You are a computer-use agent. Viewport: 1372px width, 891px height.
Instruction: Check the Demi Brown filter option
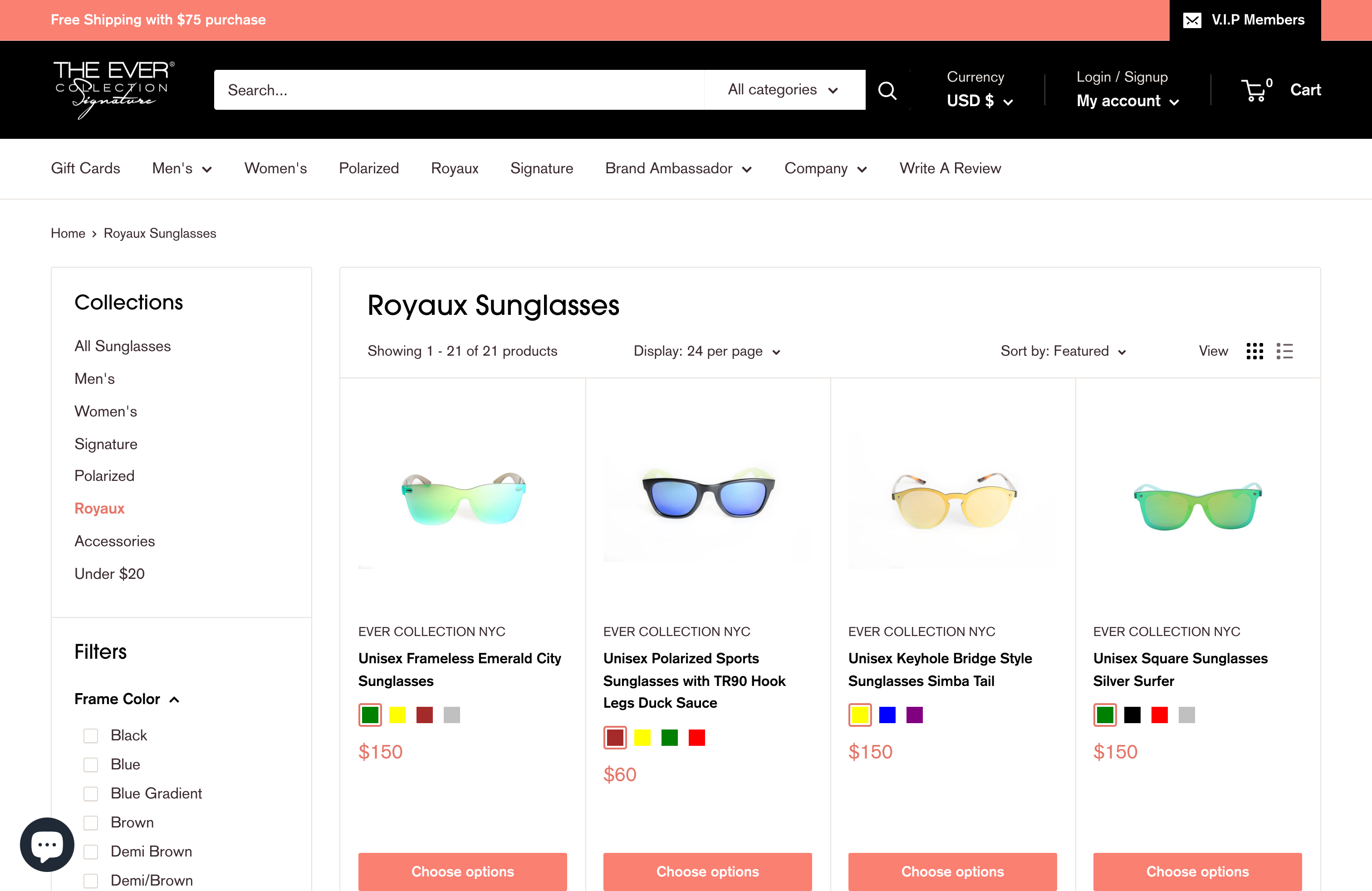(90, 852)
